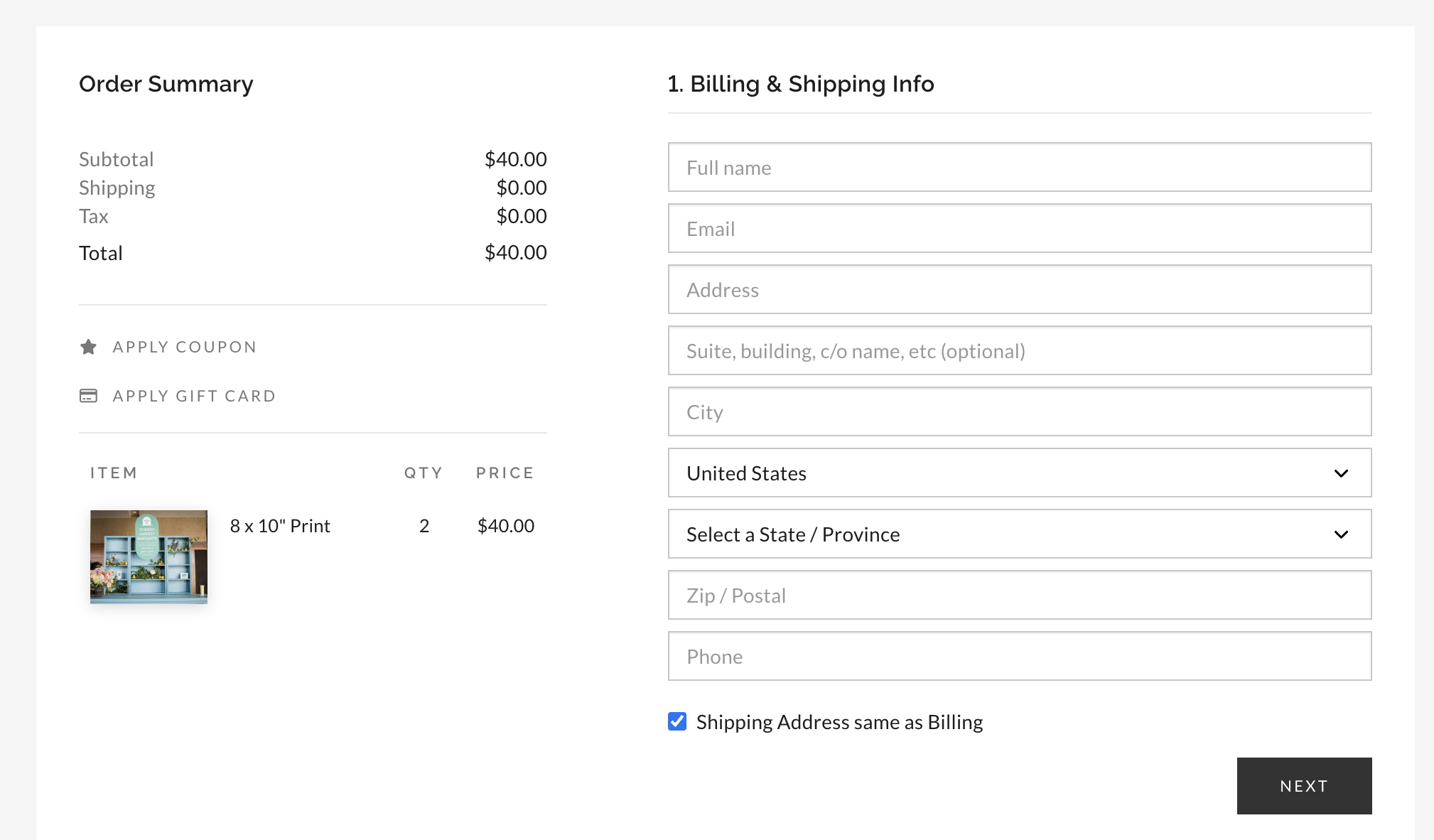Open the United States country dropdown
The height and width of the screenshot is (840, 1434).
coord(1020,473)
